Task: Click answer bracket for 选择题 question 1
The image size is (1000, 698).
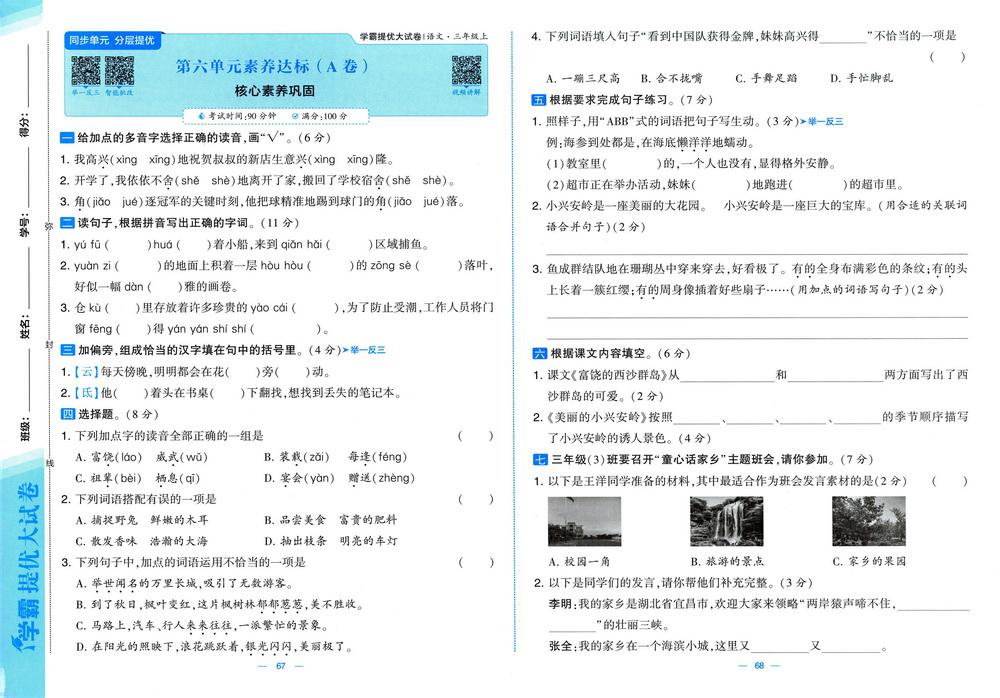Action: (x=475, y=435)
